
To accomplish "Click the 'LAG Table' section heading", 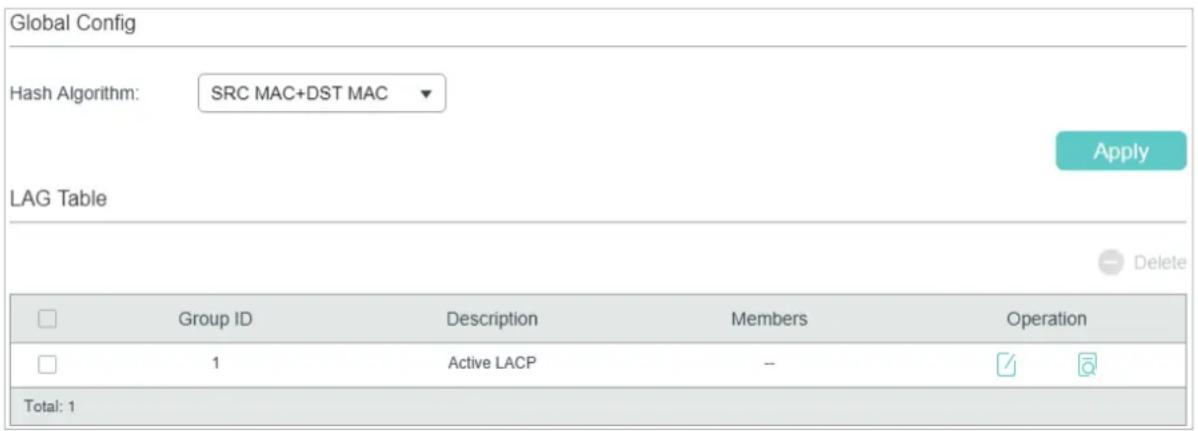I will coord(58,199).
